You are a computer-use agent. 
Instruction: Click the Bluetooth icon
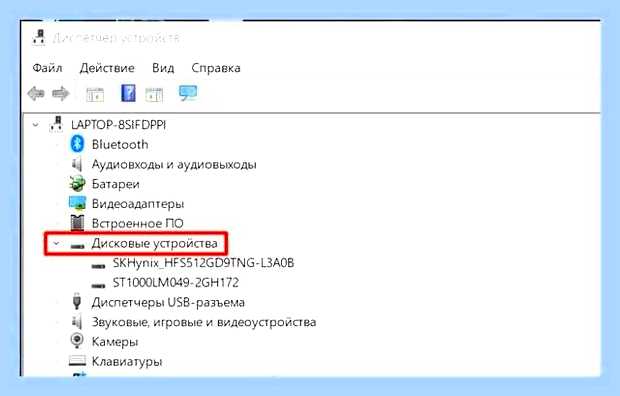coord(77,144)
